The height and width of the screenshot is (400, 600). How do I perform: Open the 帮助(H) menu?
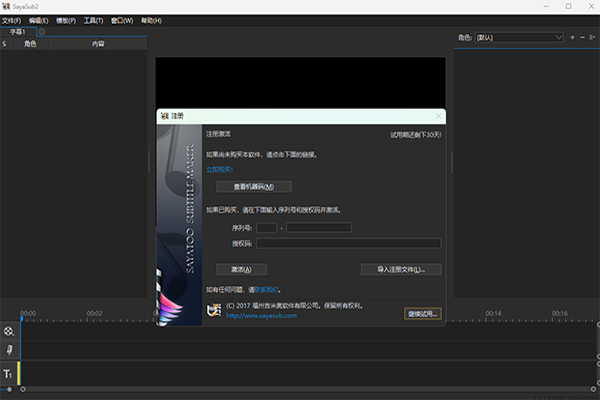click(x=152, y=21)
